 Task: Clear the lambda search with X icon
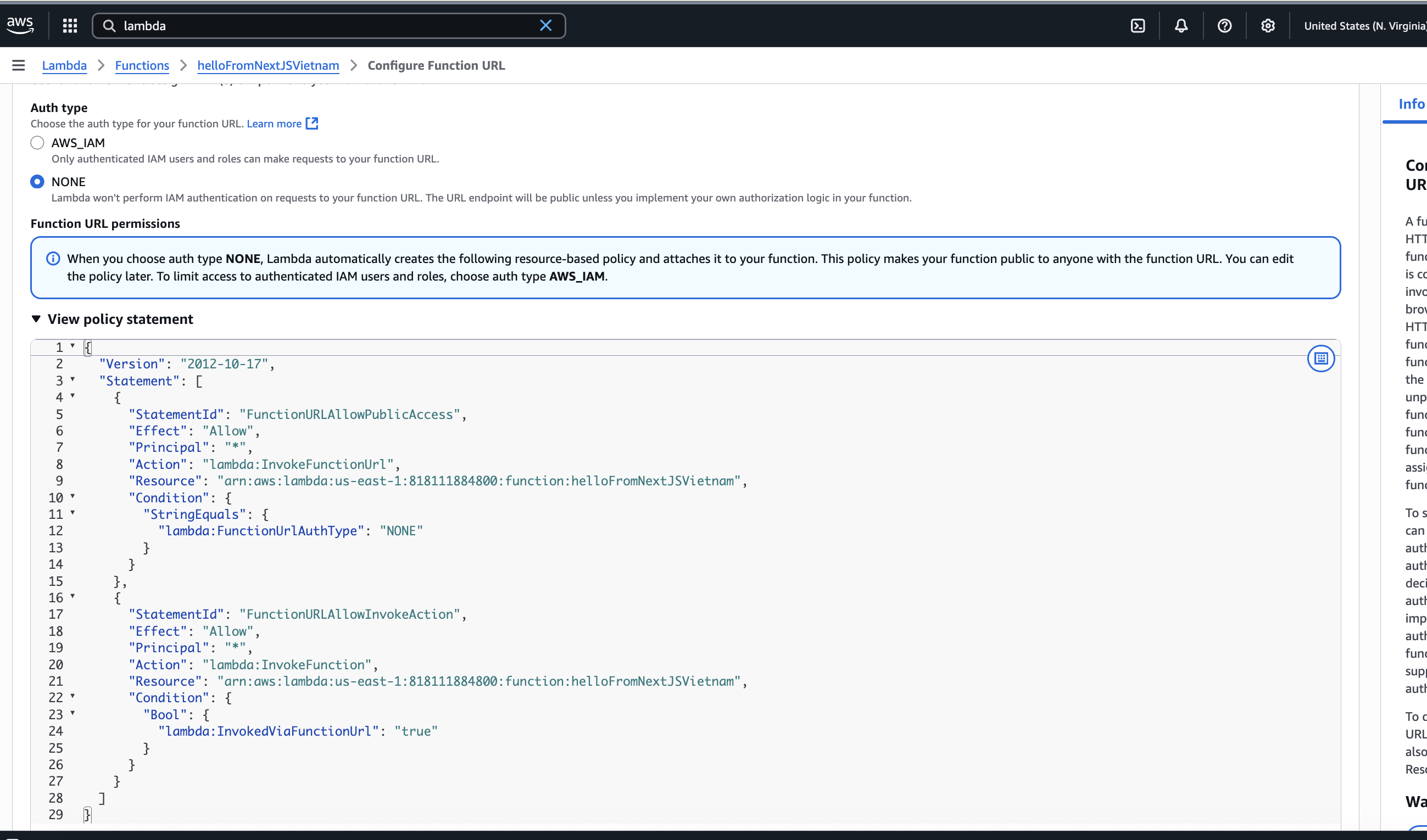click(x=545, y=25)
